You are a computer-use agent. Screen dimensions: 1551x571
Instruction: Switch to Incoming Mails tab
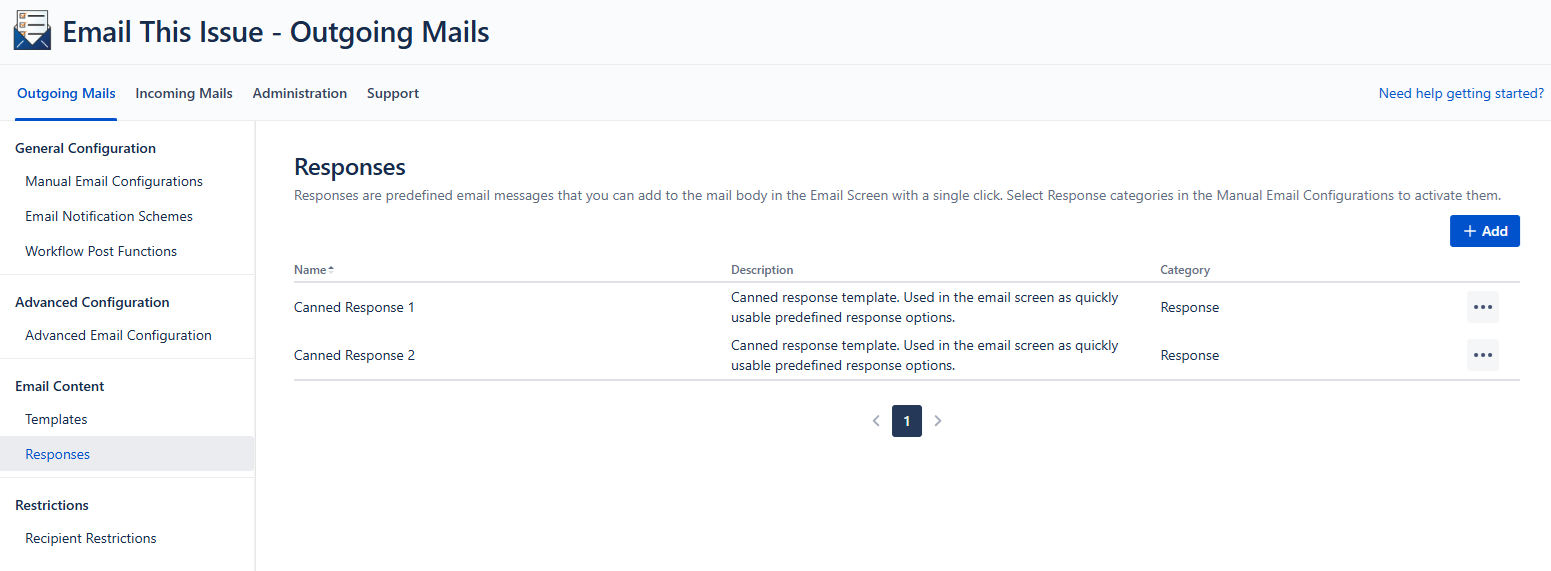tap(184, 93)
